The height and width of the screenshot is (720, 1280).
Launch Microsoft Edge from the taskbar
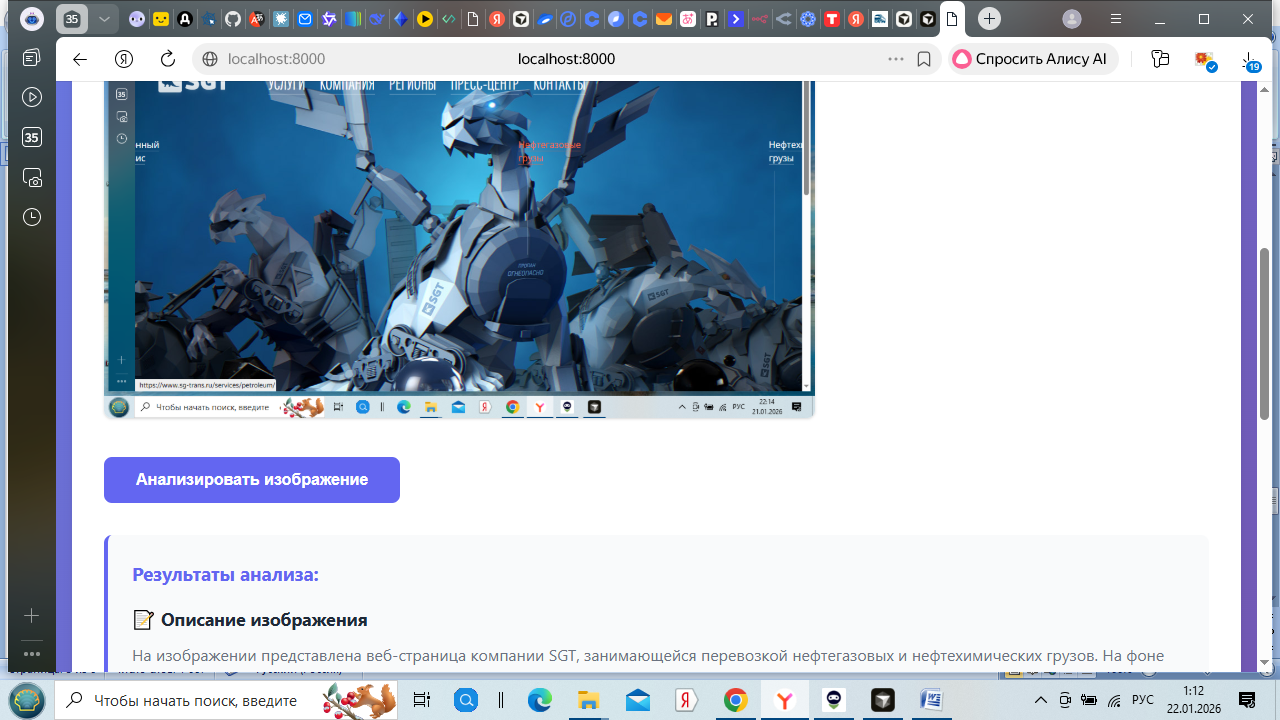pyautogui.click(x=540, y=700)
